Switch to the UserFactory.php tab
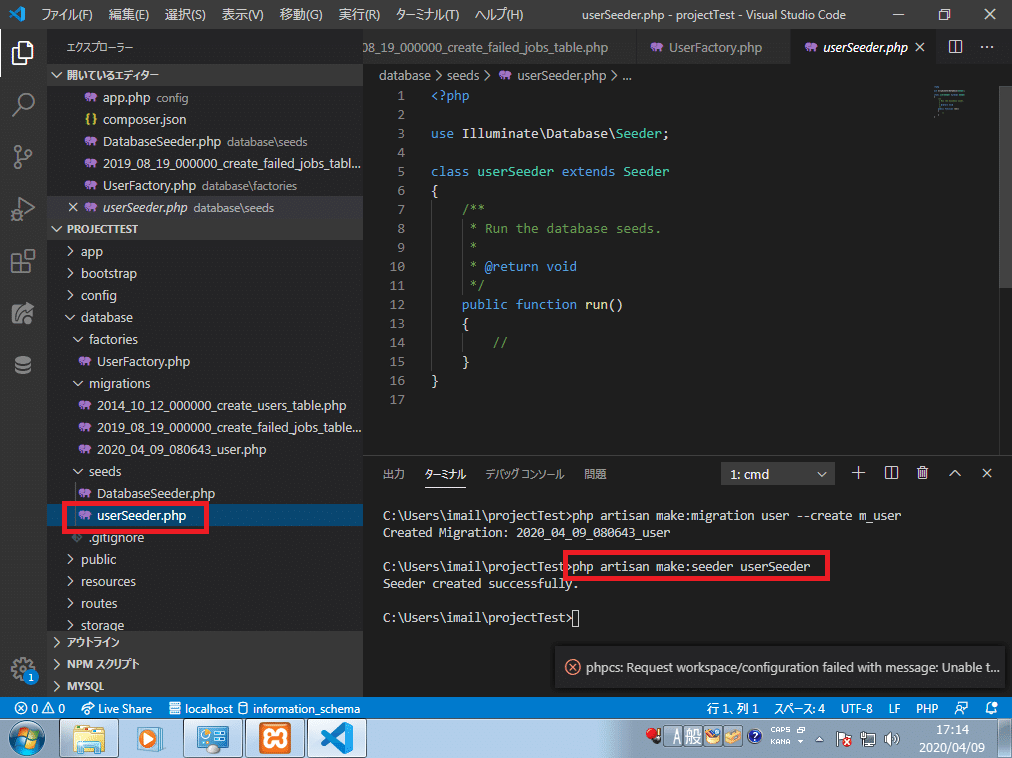The image size is (1012, 758). [x=714, y=47]
